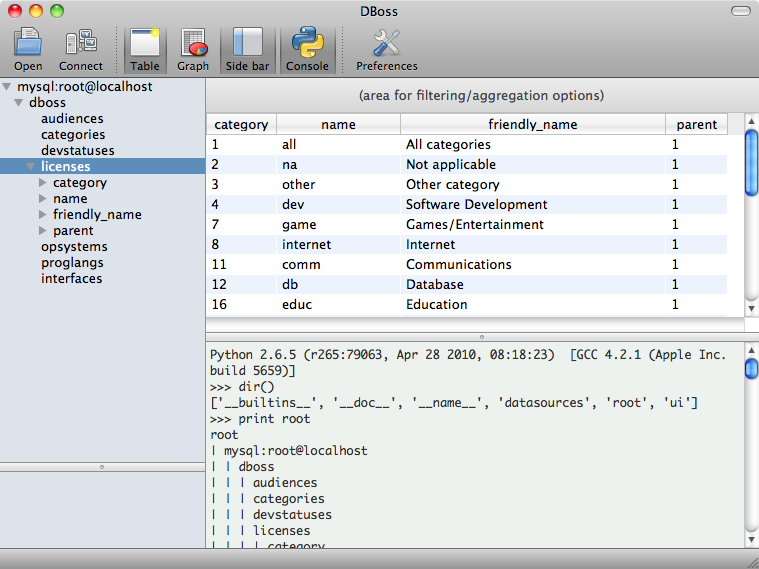Expand the category column node
759x569 pixels.
(43, 183)
